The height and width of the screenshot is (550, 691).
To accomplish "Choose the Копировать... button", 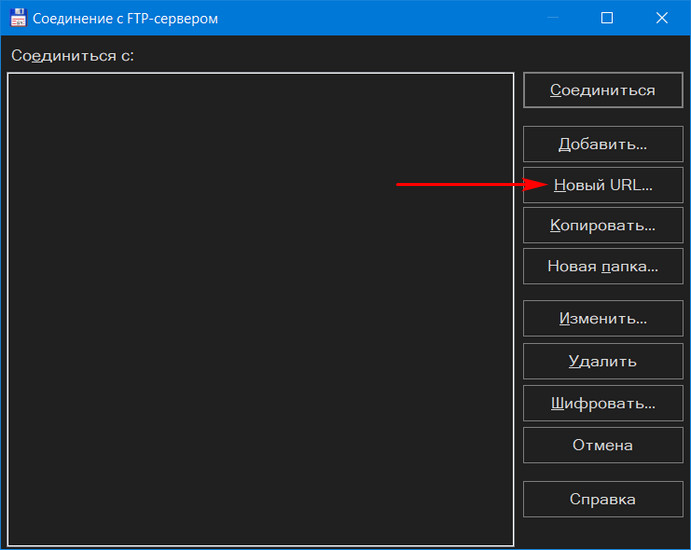I will point(603,226).
